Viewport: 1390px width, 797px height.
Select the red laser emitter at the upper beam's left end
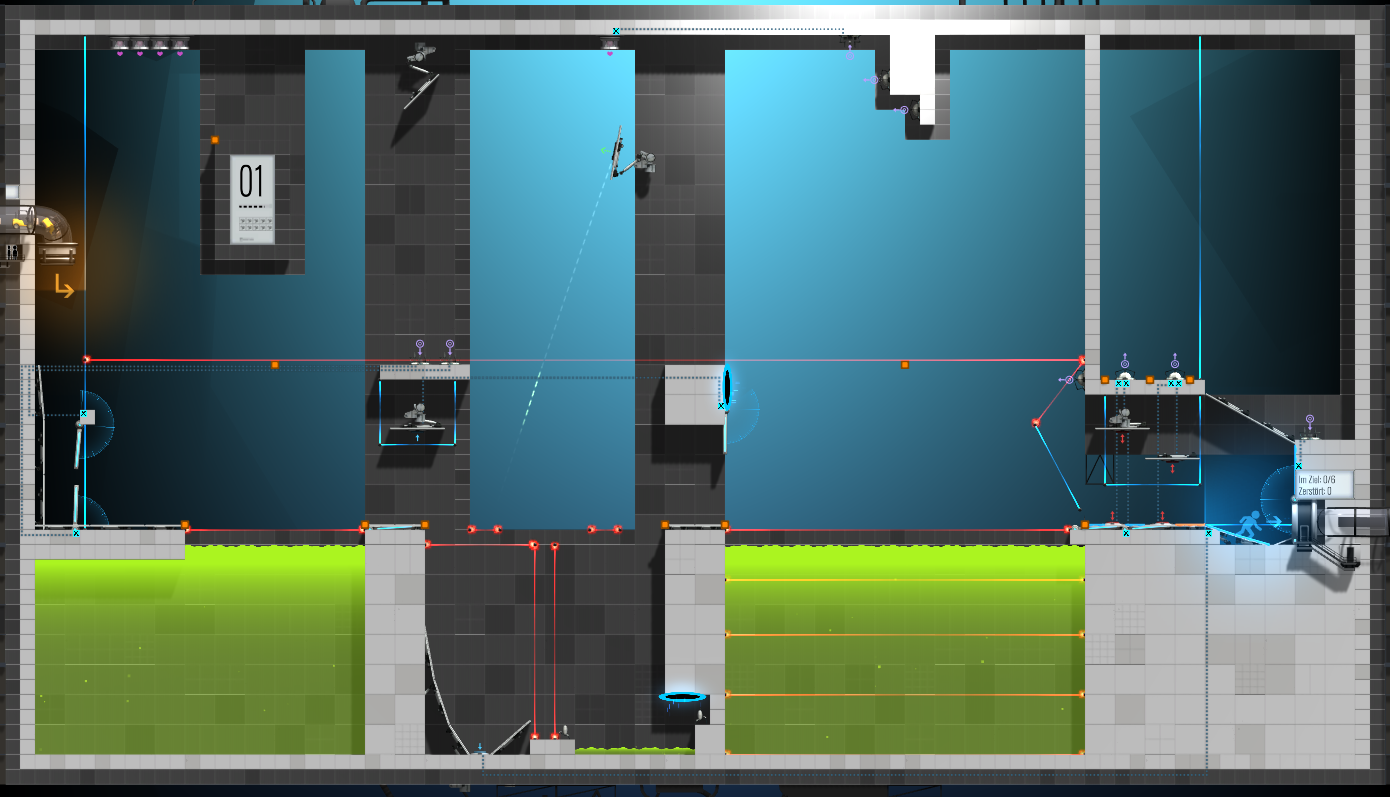coord(87,359)
